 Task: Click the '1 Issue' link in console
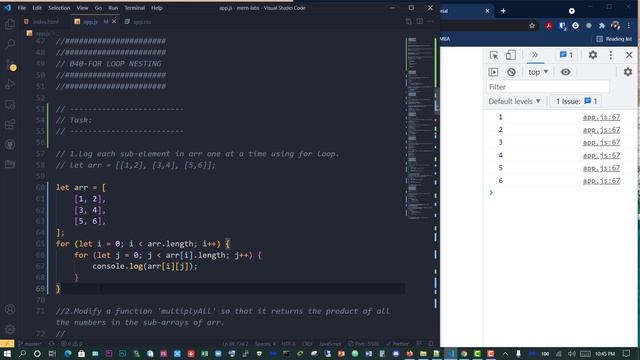[576, 101]
